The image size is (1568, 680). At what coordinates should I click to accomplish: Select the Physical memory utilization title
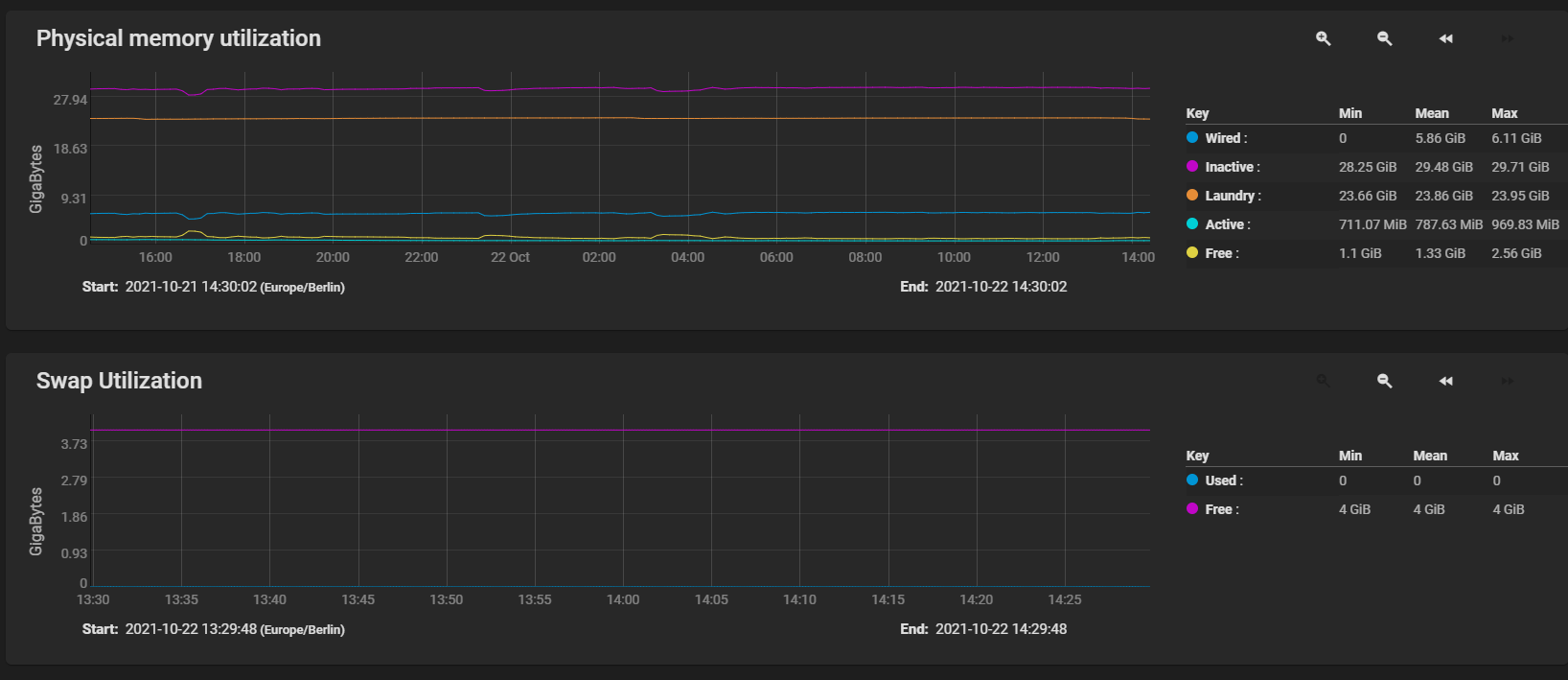[178, 38]
